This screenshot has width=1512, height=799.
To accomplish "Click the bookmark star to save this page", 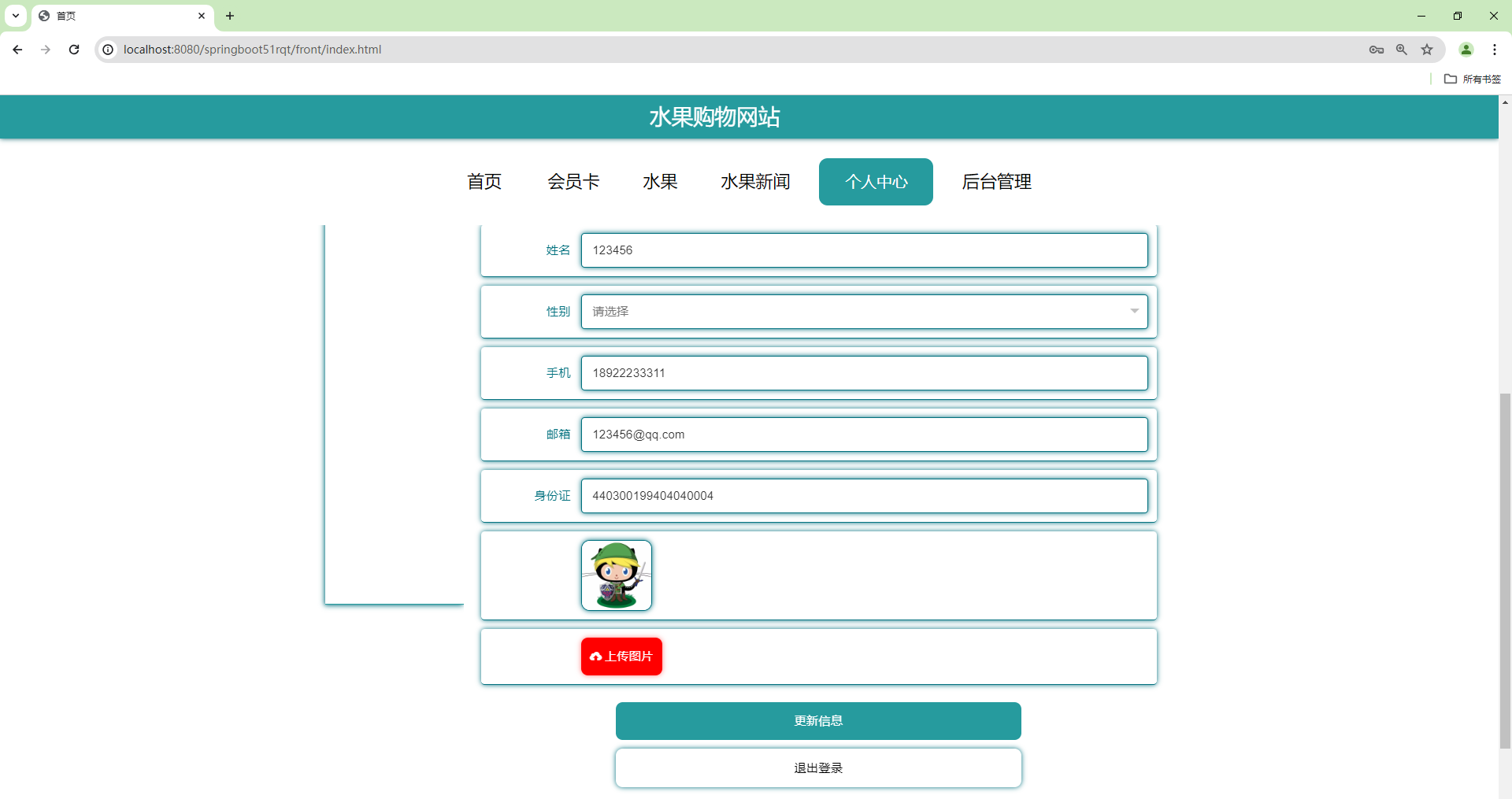I will [1427, 49].
